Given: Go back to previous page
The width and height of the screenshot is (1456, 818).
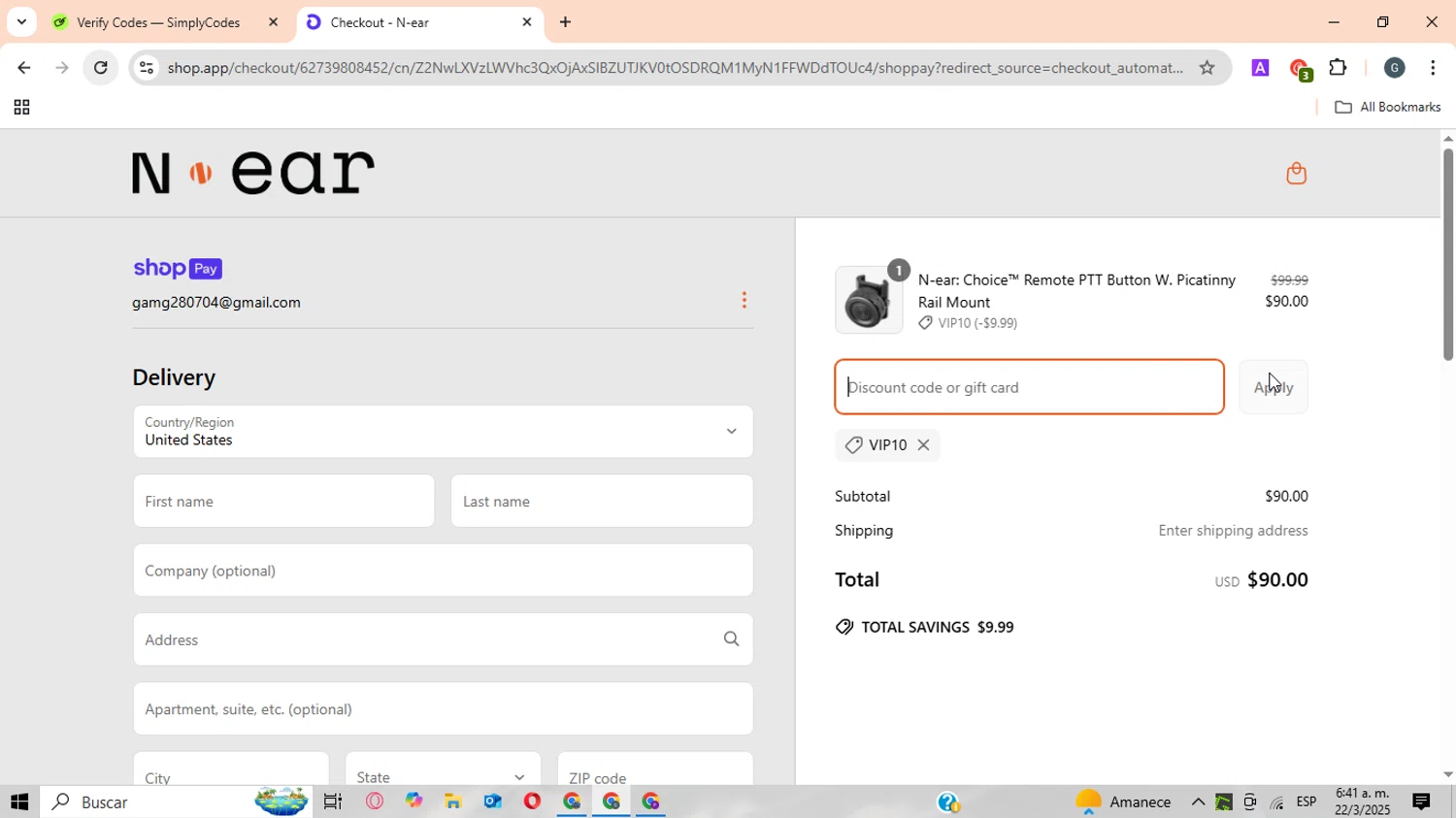Looking at the screenshot, I should click(x=23, y=68).
